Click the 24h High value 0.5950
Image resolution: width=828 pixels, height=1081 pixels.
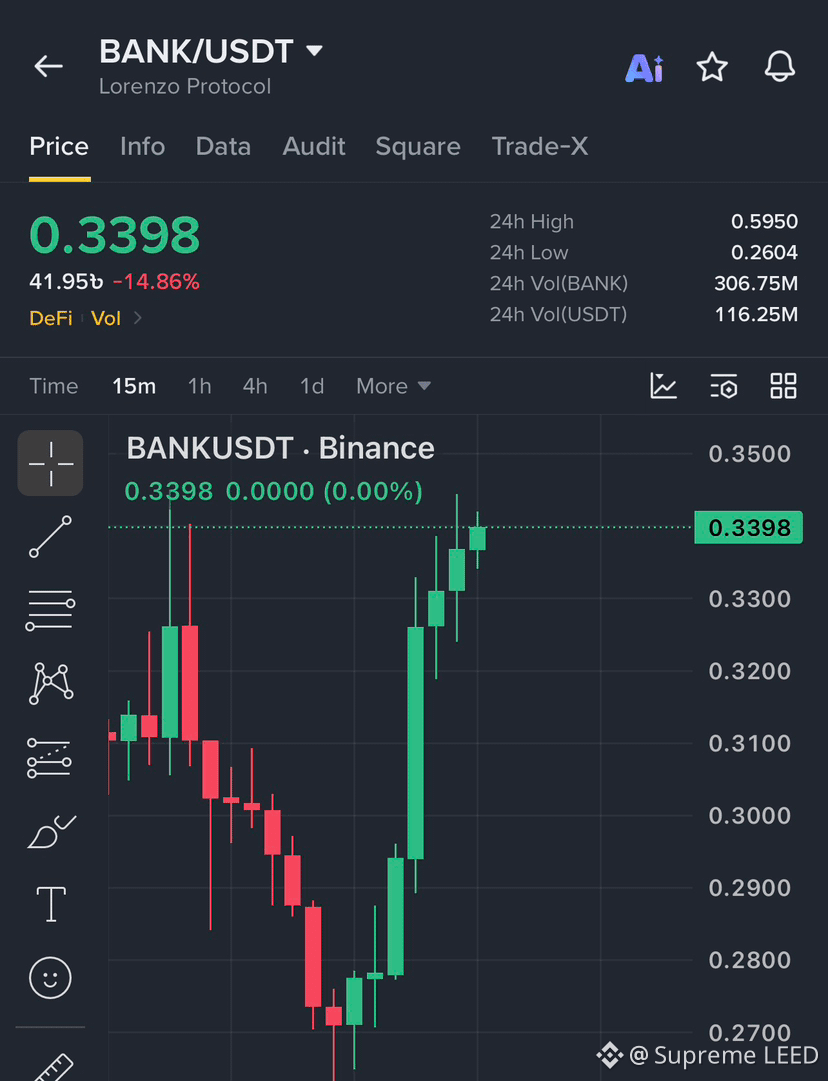pos(764,221)
